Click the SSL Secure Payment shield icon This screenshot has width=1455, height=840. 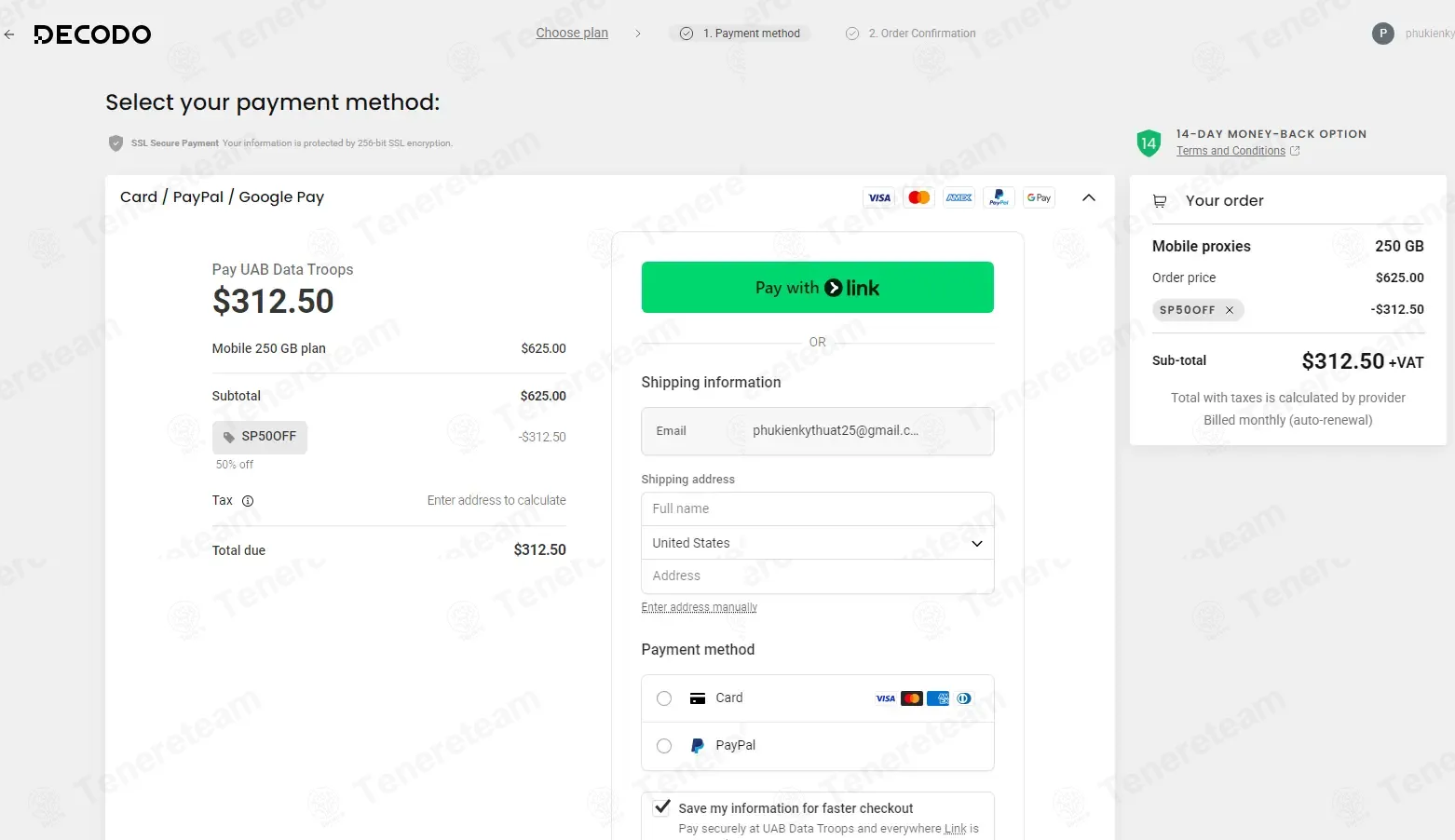pos(116,143)
